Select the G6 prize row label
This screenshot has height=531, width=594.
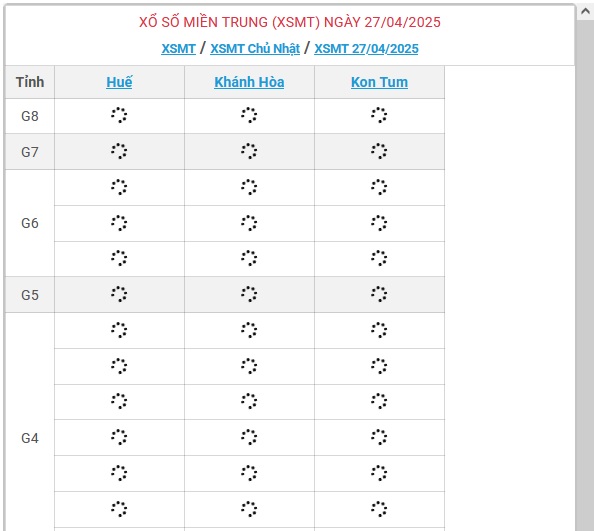click(30, 223)
